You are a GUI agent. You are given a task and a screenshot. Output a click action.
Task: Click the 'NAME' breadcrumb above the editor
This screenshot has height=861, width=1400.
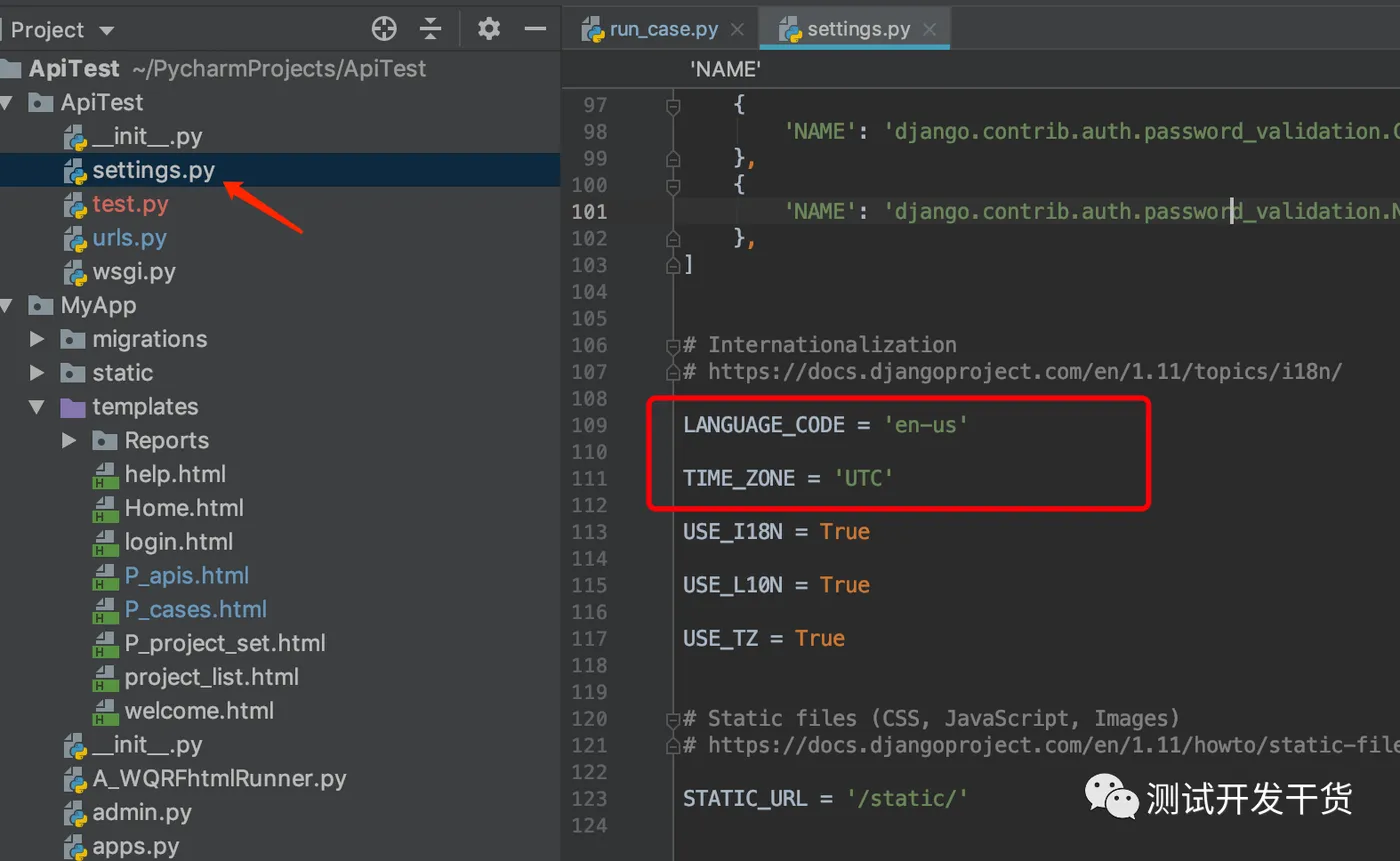coord(726,69)
